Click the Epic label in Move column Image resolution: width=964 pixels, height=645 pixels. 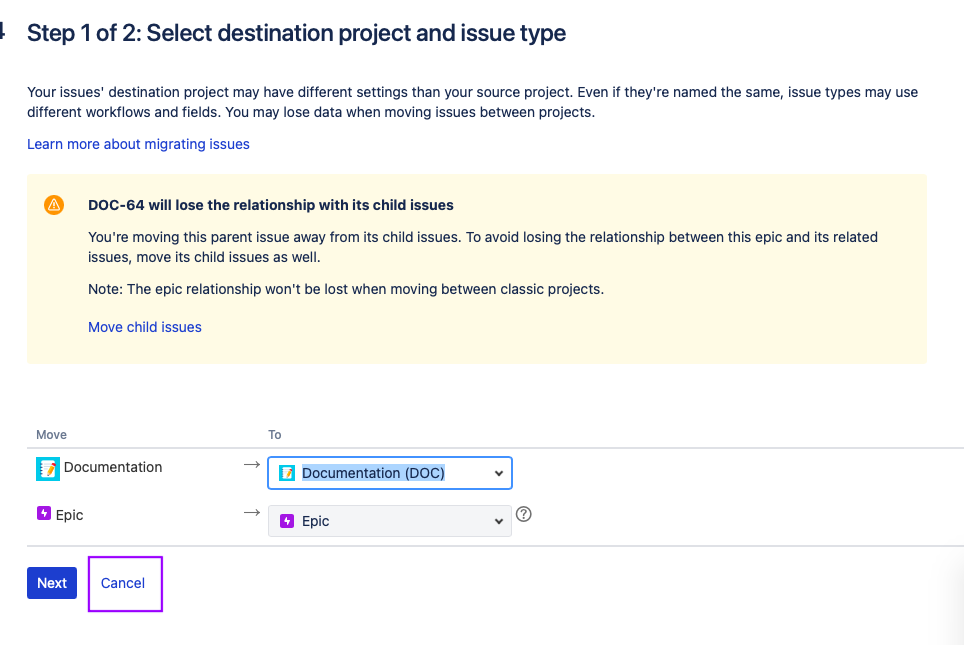coord(70,515)
